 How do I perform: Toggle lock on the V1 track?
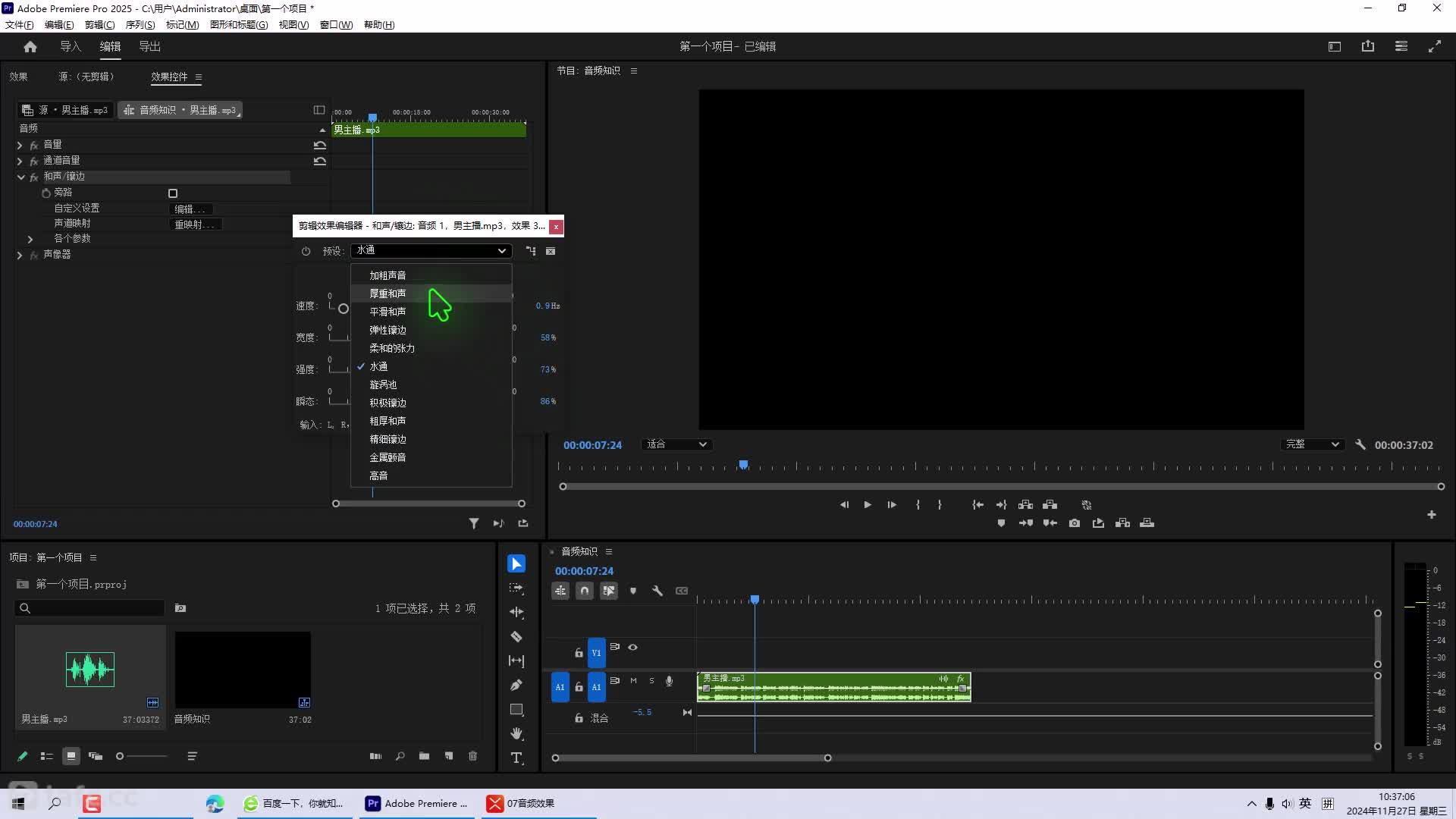click(x=579, y=653)
